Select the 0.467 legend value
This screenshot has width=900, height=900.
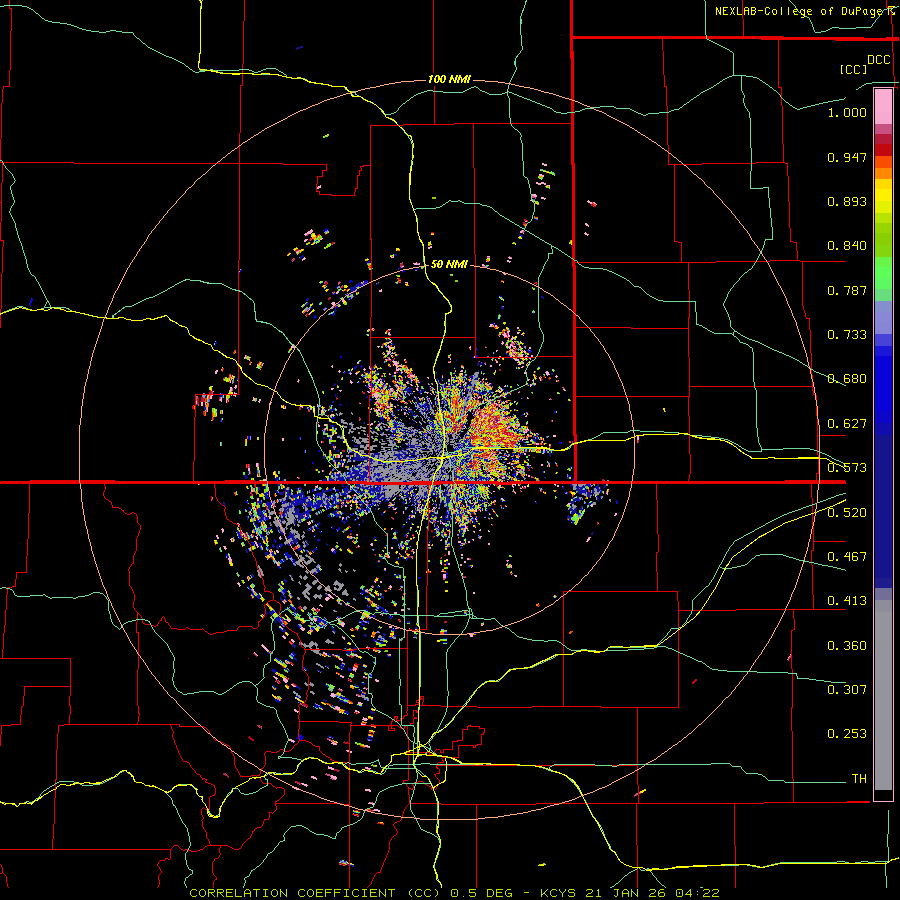coord(847,557)
